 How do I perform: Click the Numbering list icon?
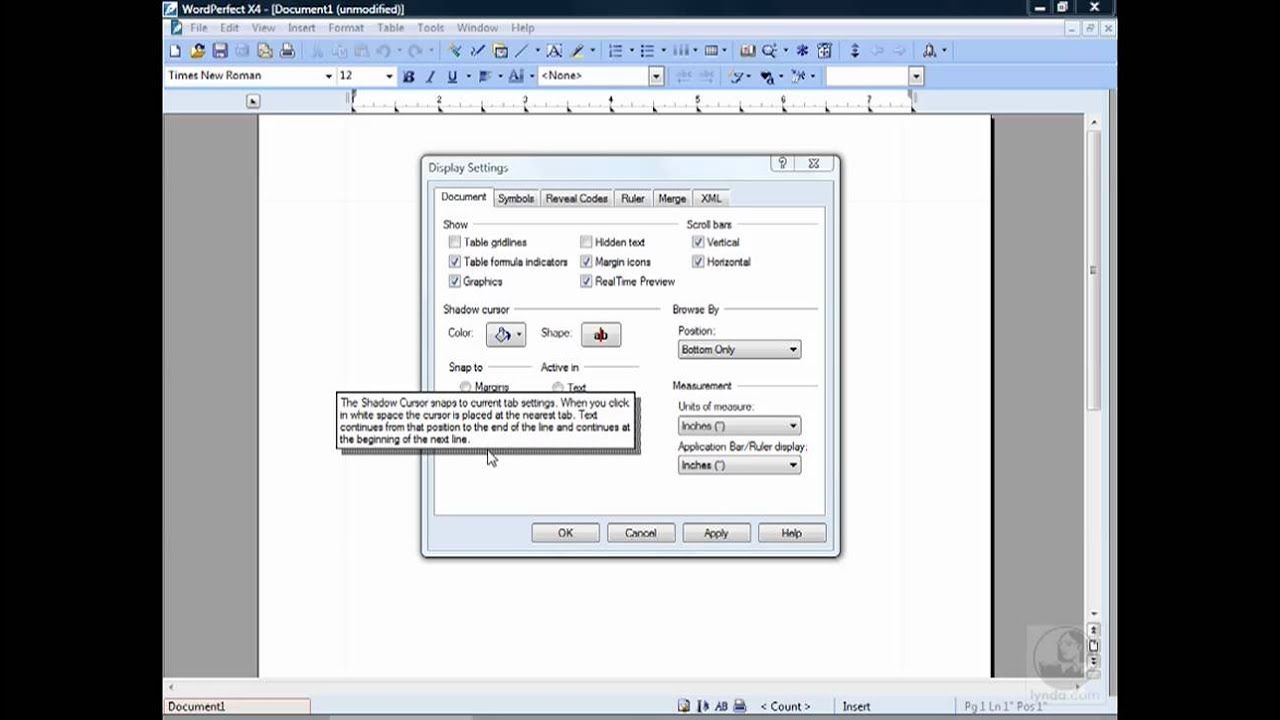(x=615, y=50)
